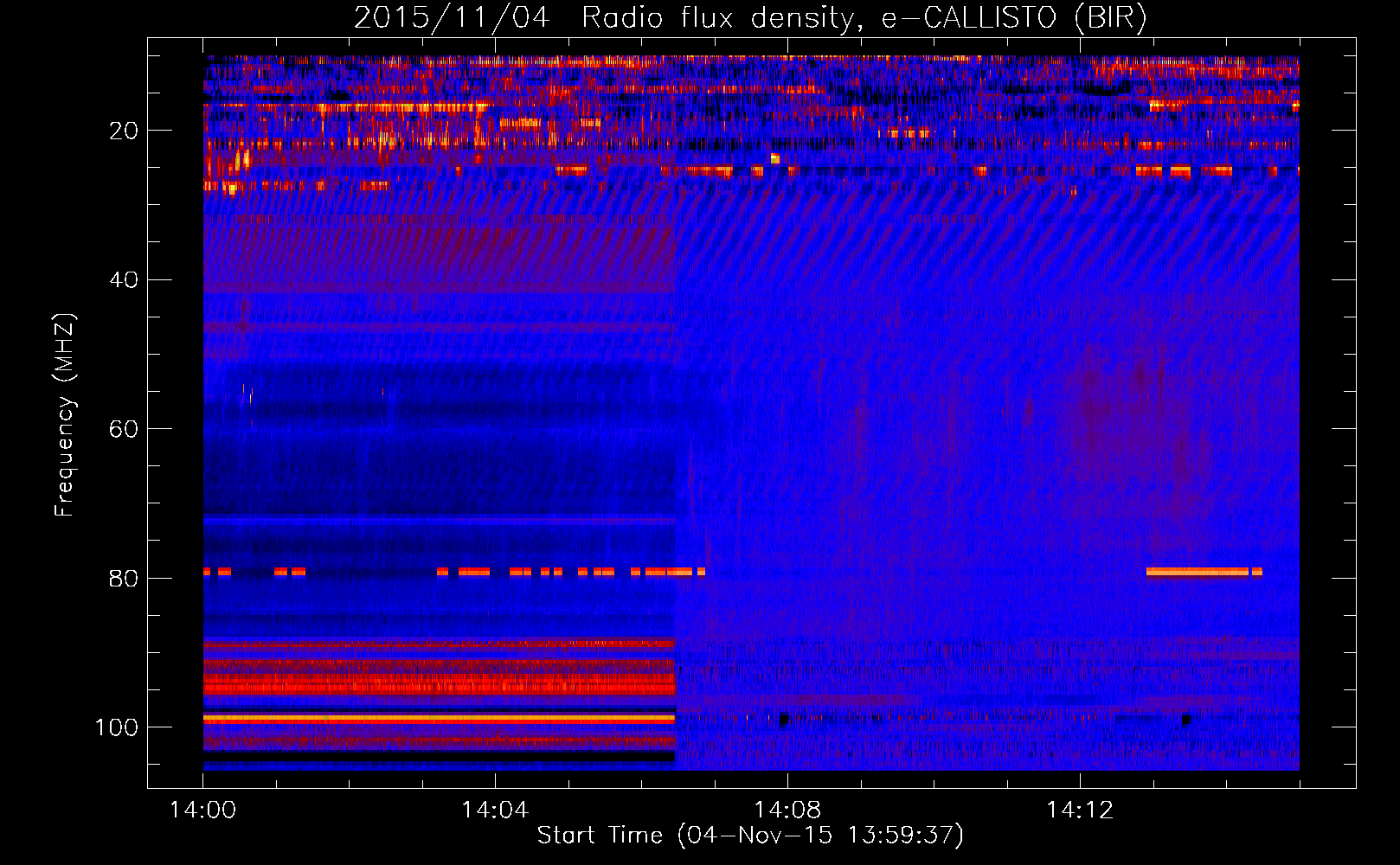
Task: Click the 14:04 time tick label
Action: pos(495,810)
